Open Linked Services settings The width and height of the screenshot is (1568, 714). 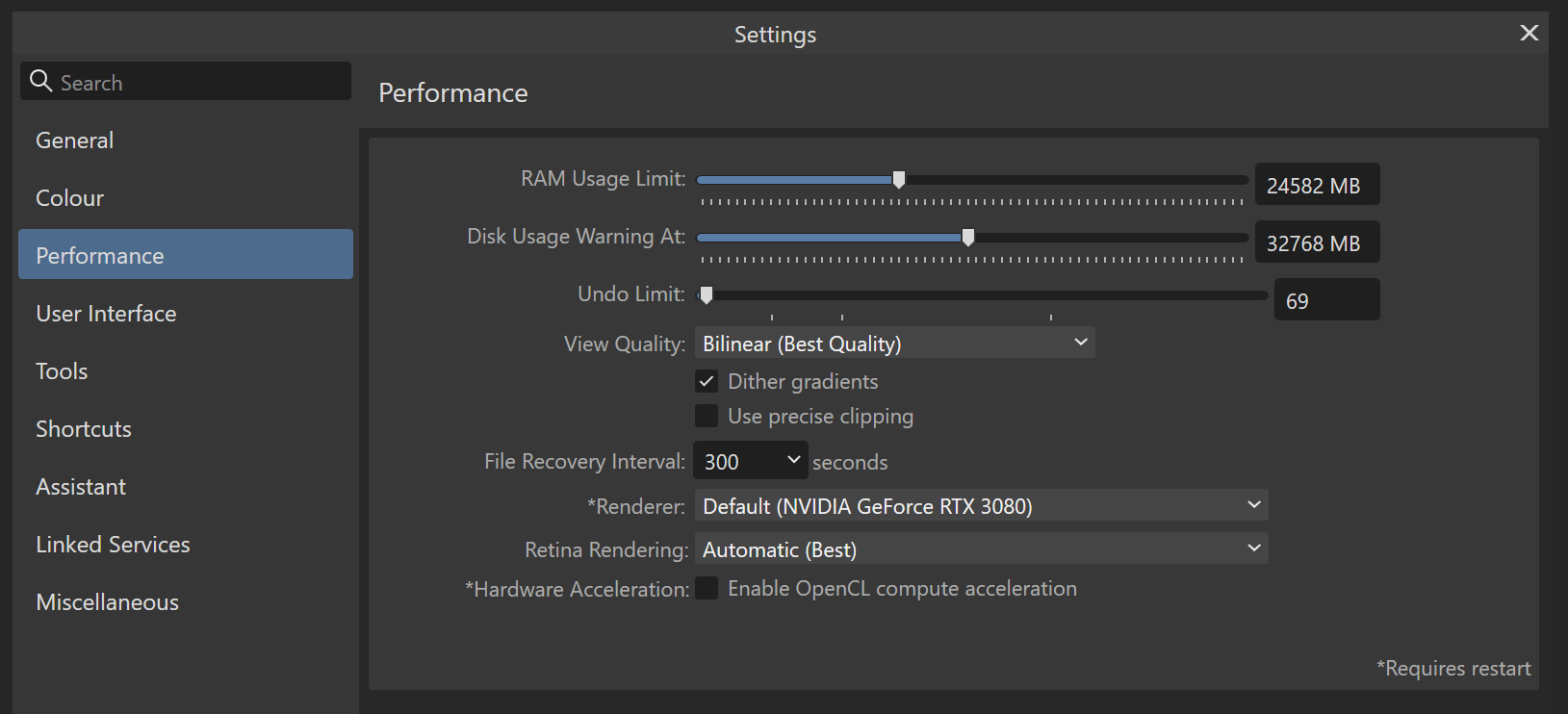pos(113,545)
